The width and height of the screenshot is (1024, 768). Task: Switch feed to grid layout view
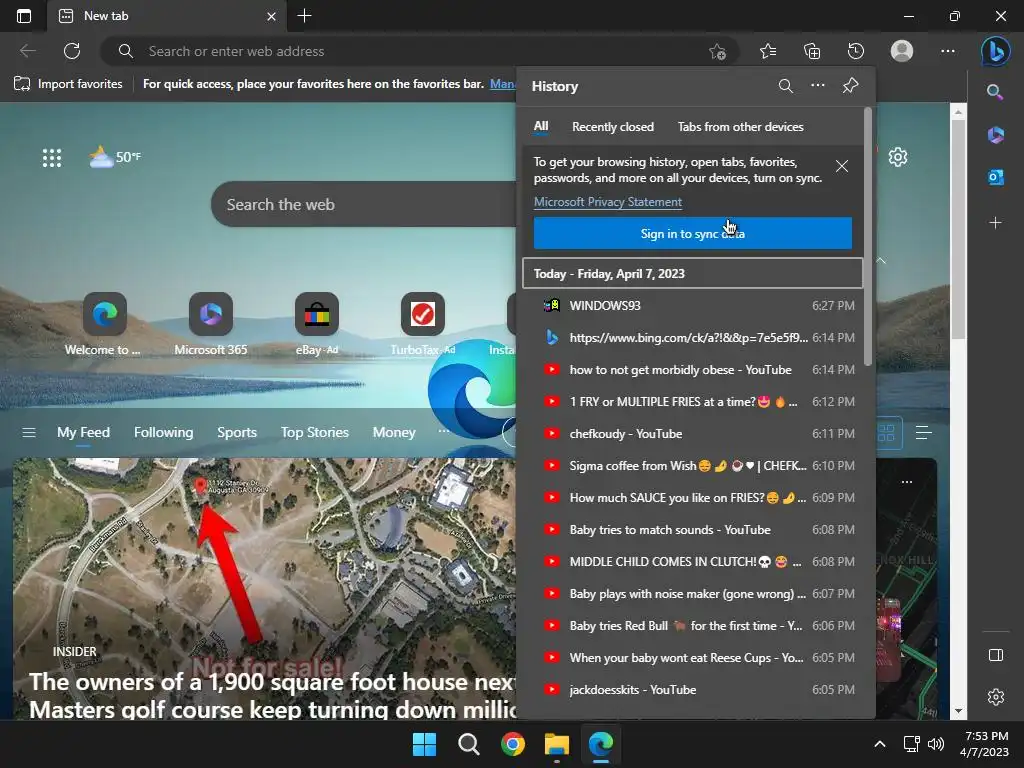point(886,432)
